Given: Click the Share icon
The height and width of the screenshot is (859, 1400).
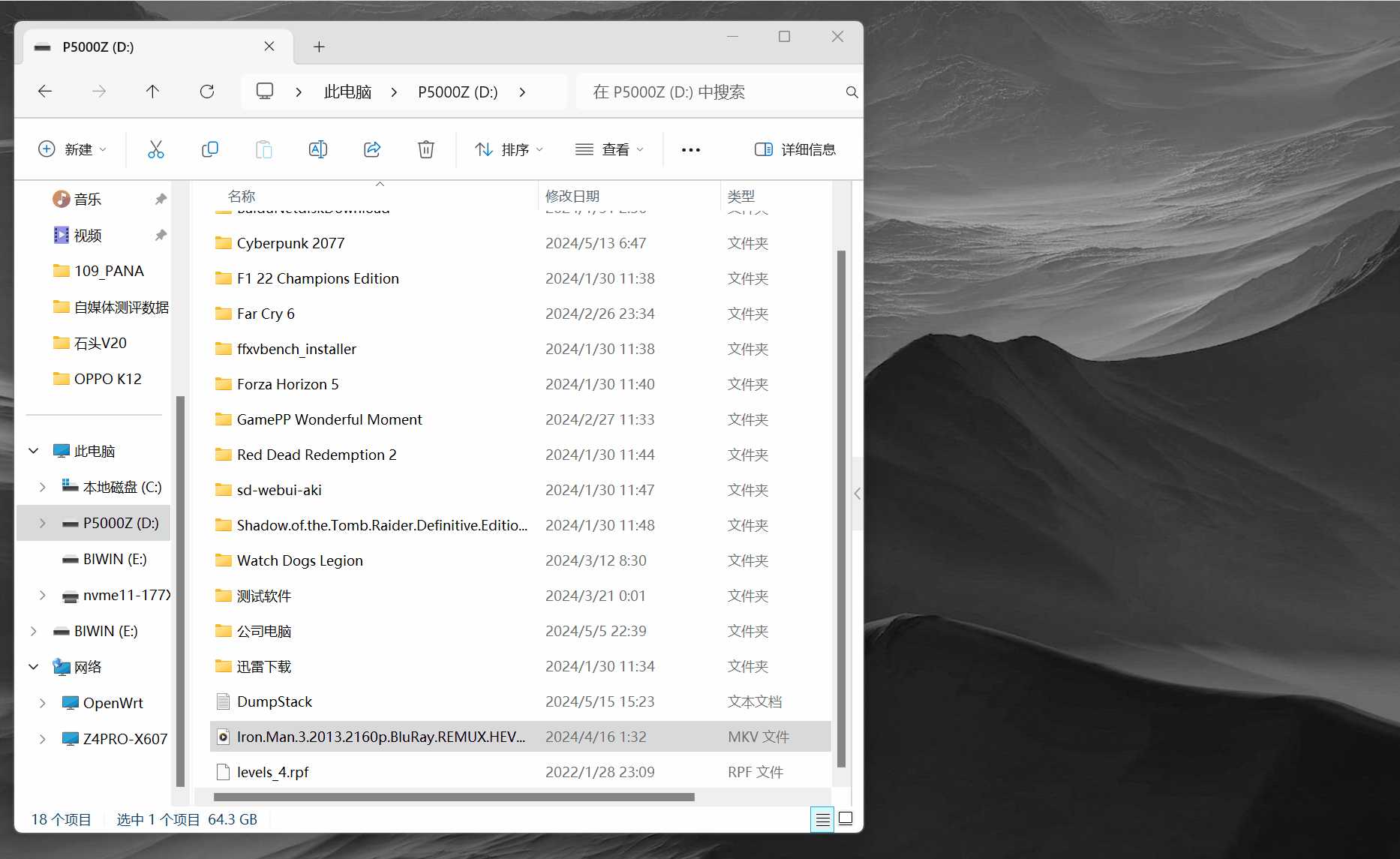Looking at the screenshot, I should 372,149.
